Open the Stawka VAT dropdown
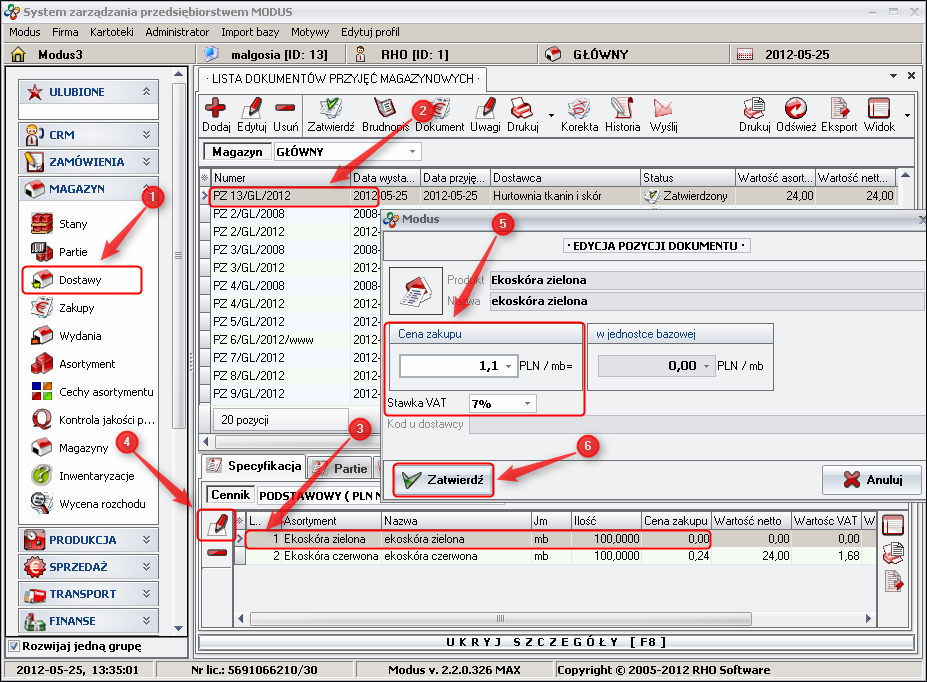 click(x=527, y=404)
